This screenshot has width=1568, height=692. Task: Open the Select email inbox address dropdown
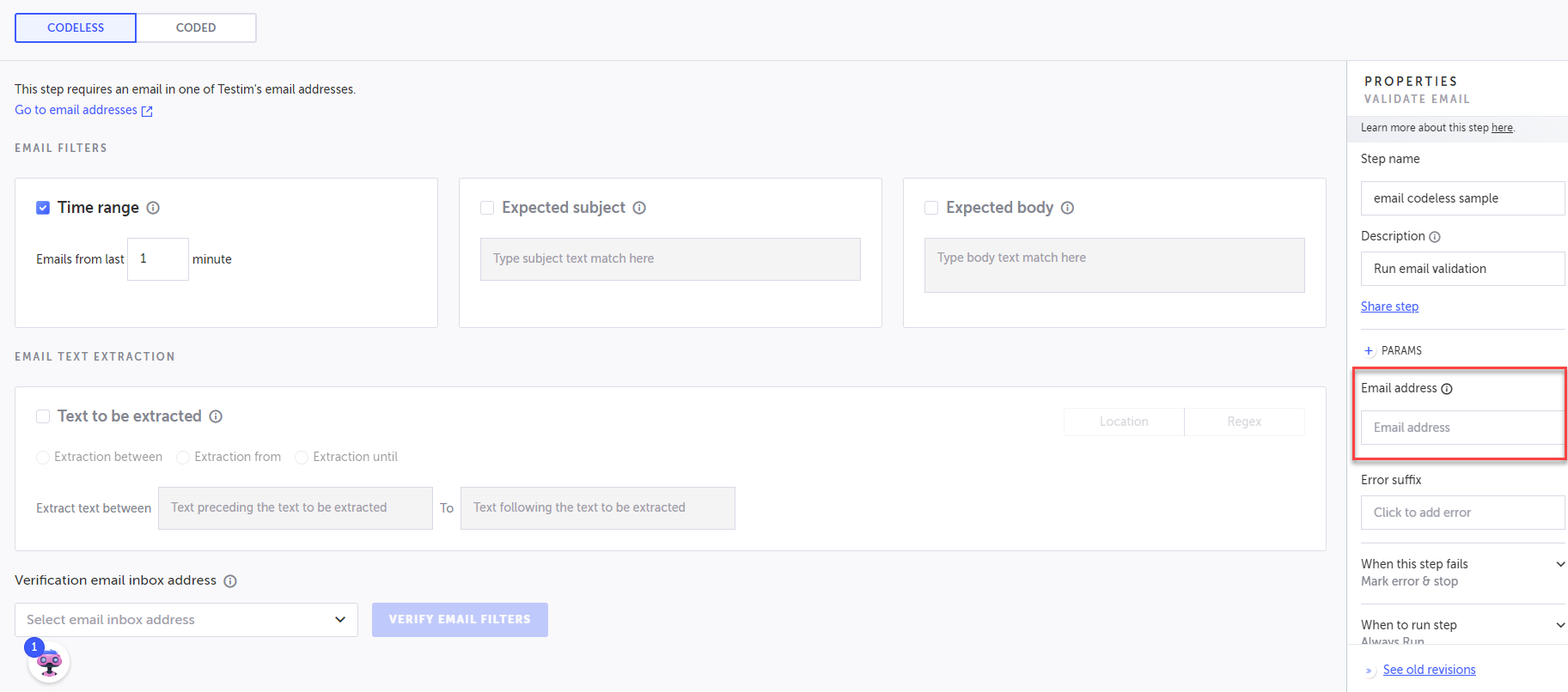[x=186, y=620]
